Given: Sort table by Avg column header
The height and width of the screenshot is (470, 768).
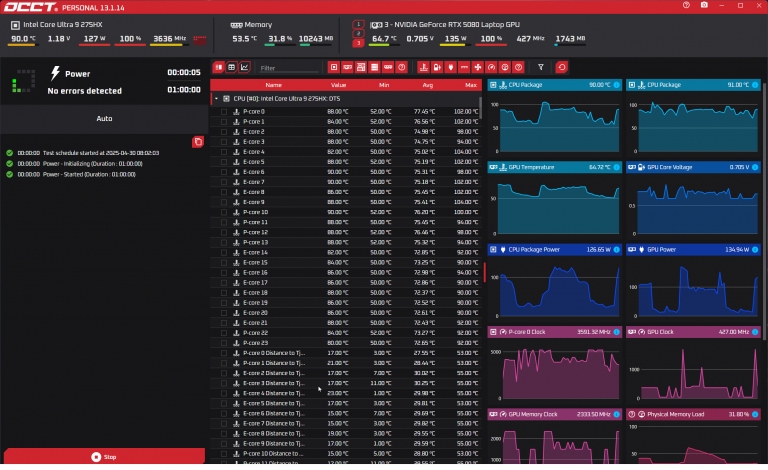Looking at the screenshot, I should point(428,85).
